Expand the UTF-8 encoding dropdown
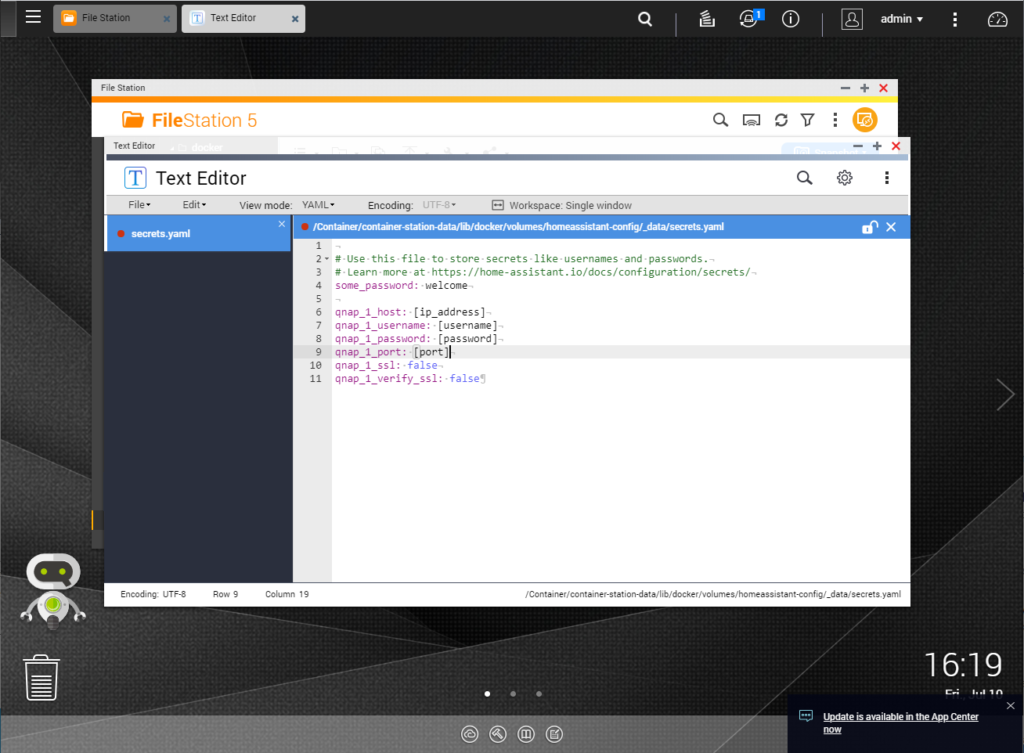Screen dimensions: 1024x753 pyautogui.click(x=439, y=205)
